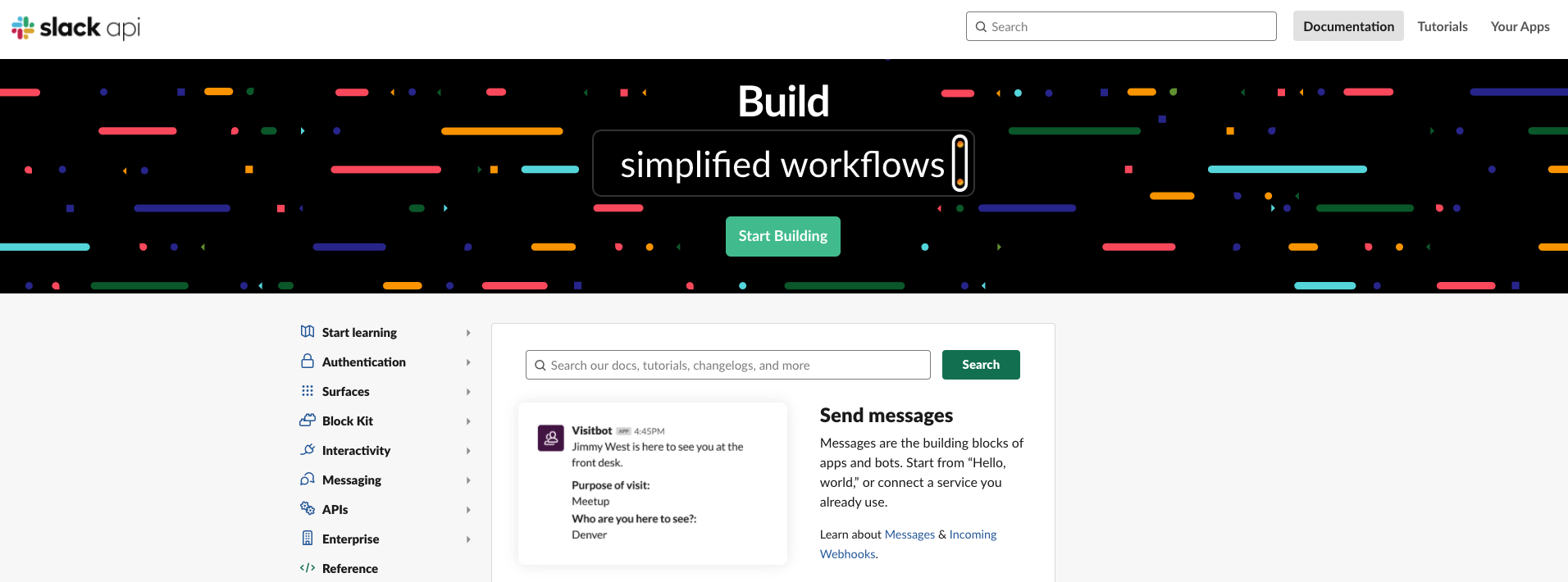This screenshot has width=1568, height=582.
Task: Click the simplified workflows animated text box
Action: point(783,163)
